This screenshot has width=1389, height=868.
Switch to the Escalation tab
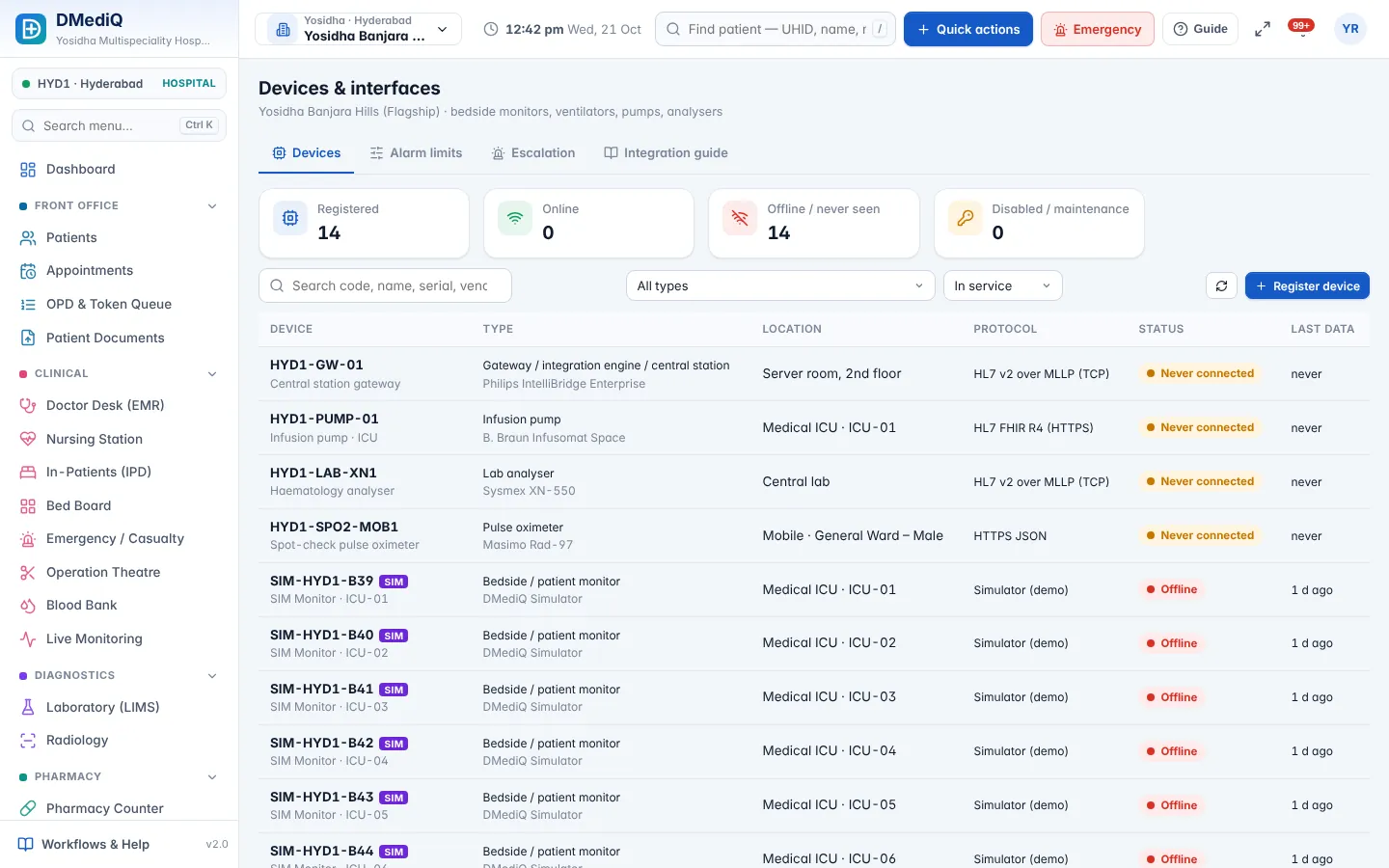coord(533,152)
